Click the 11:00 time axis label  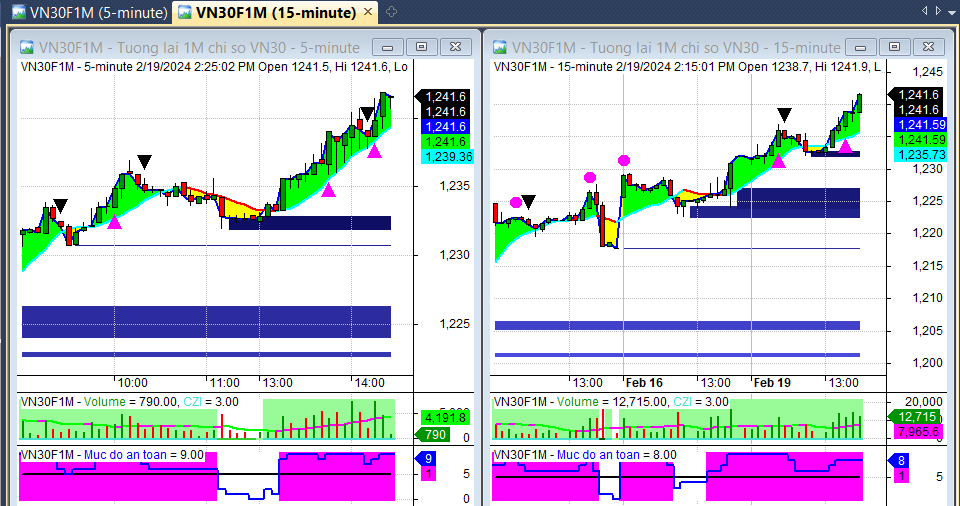pos(225,383)
